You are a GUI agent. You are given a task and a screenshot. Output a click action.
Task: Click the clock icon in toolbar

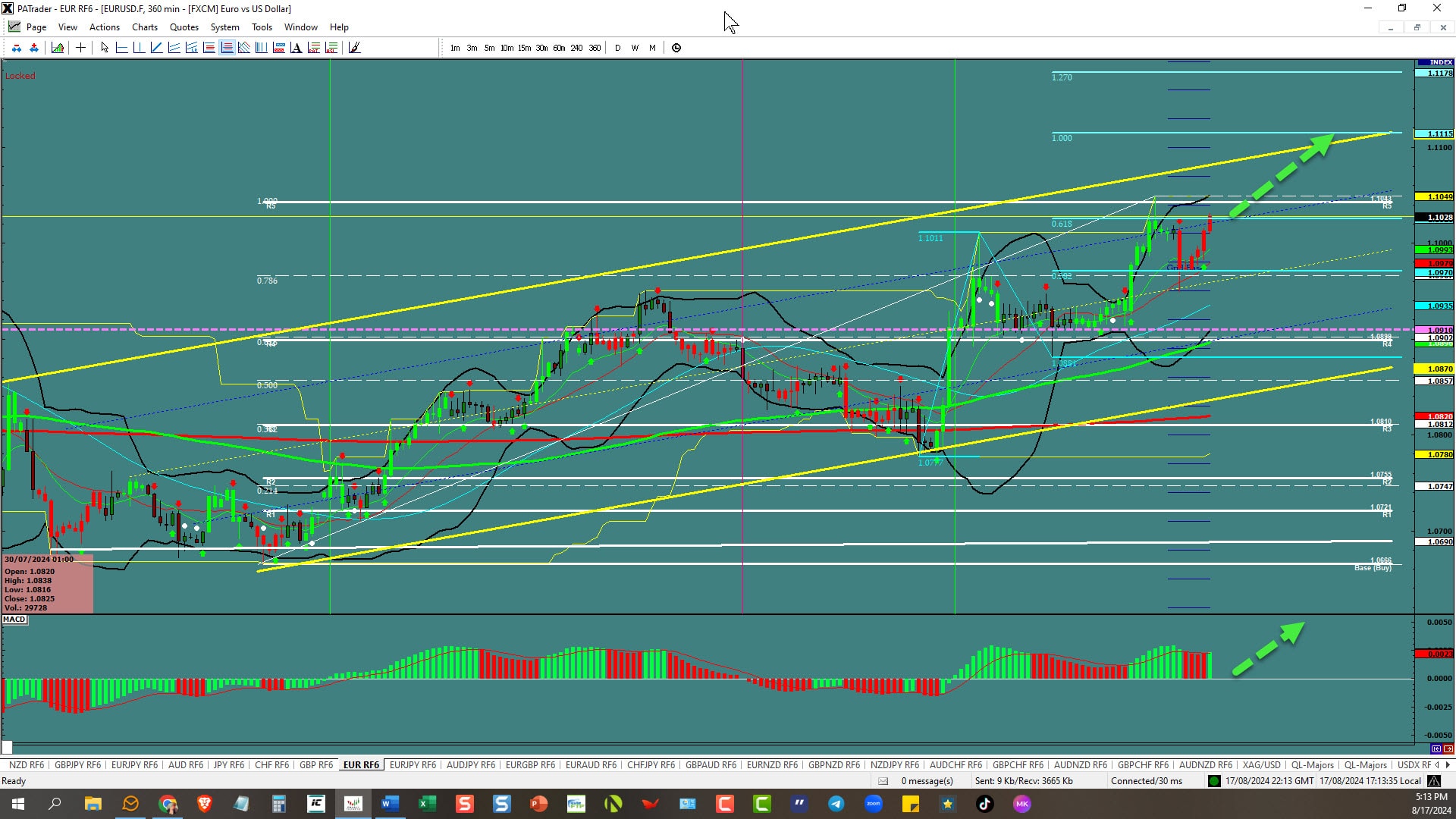(x=676, y=48)
